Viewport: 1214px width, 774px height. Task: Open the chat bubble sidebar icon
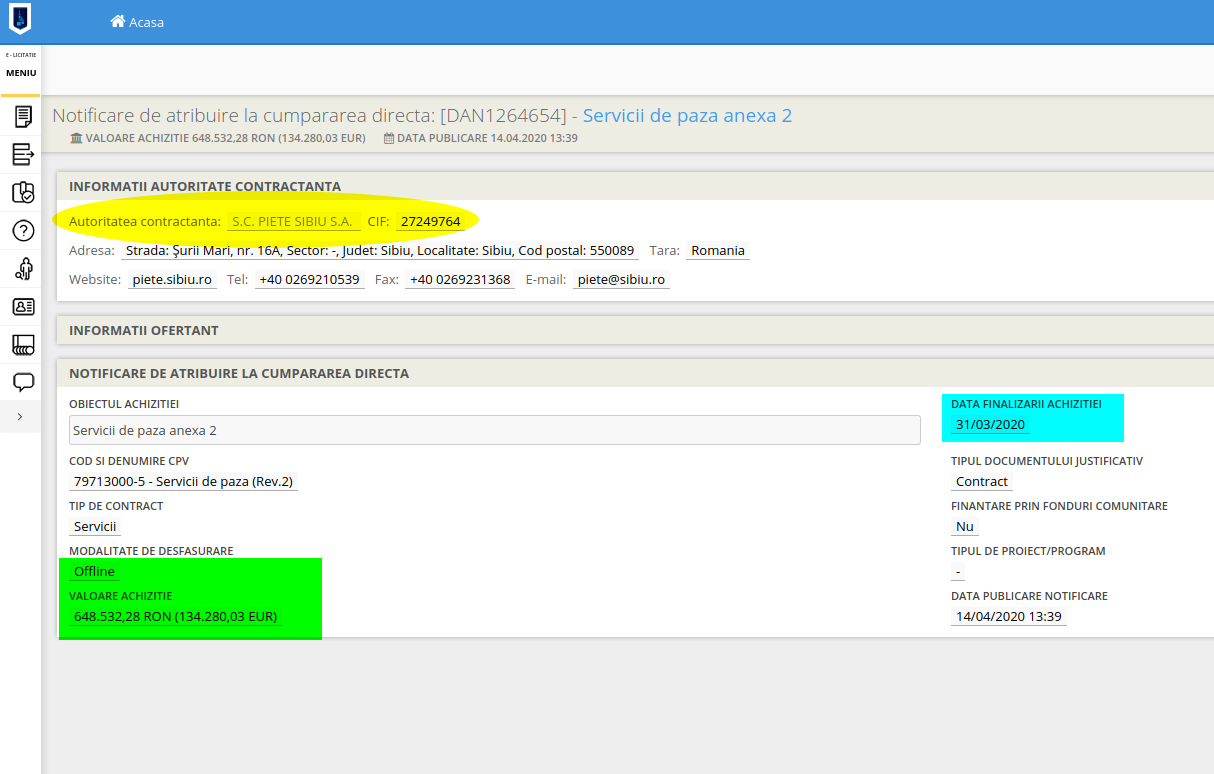tap(23, 382)
